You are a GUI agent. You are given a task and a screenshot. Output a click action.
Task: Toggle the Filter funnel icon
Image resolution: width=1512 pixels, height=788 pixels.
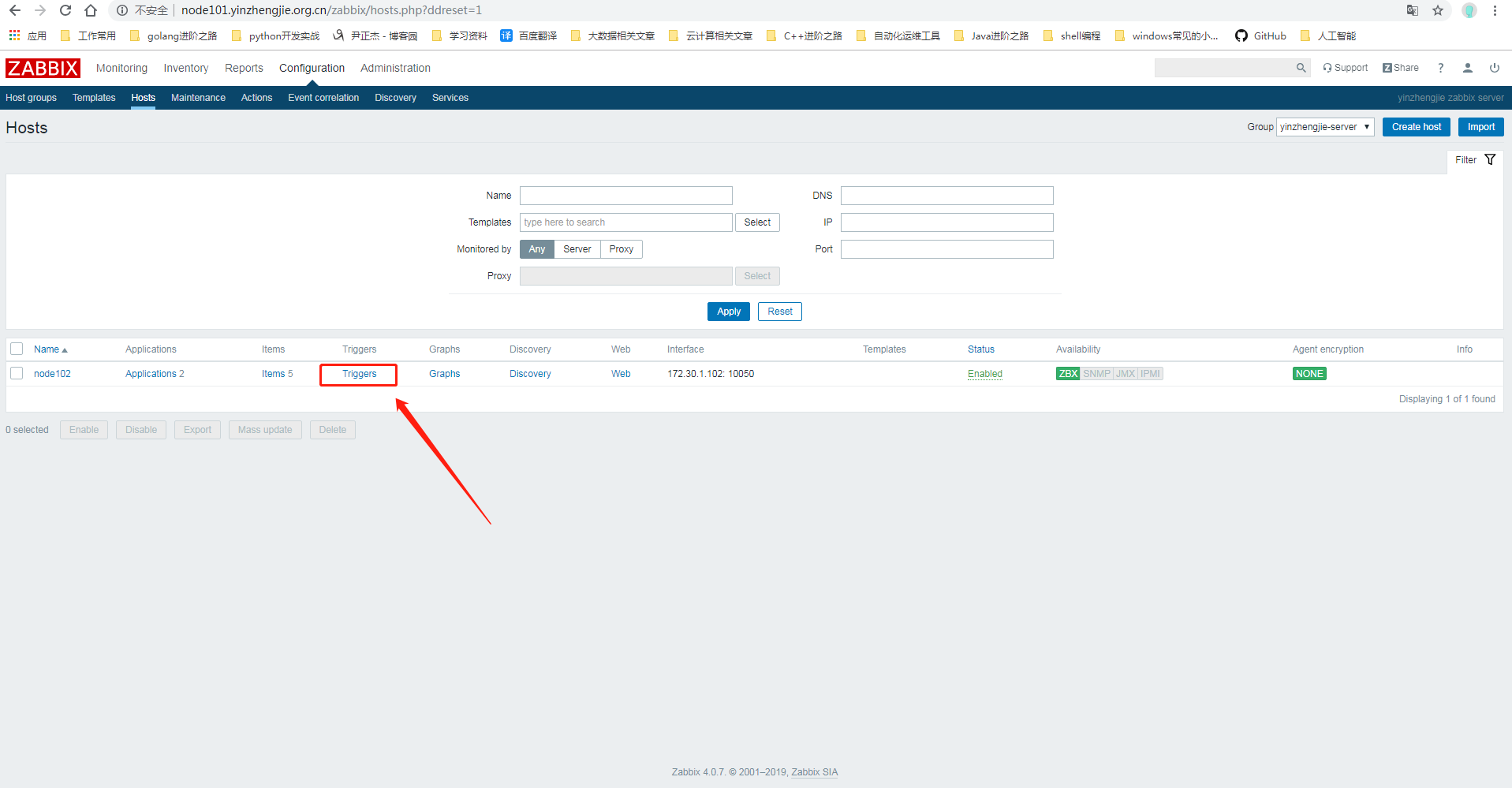[x=1490, y=159]
